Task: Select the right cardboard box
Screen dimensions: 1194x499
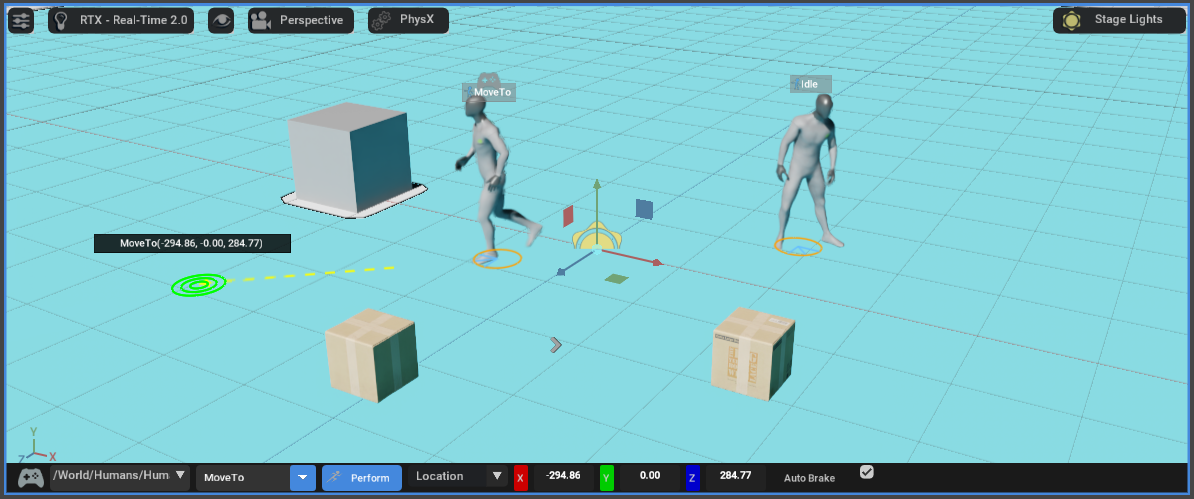Action: click(x=754, y=353)
